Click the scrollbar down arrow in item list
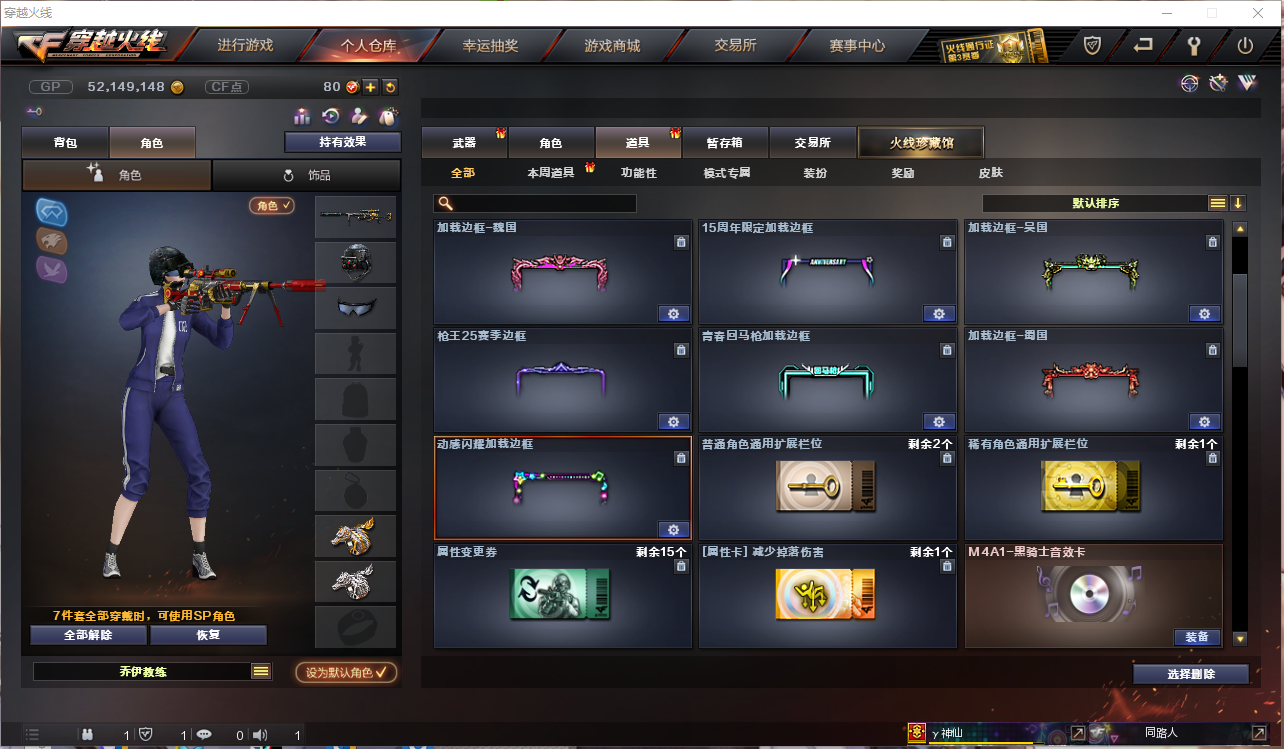The height and width of the screenshot is (749, 1284). point(1240,638)
